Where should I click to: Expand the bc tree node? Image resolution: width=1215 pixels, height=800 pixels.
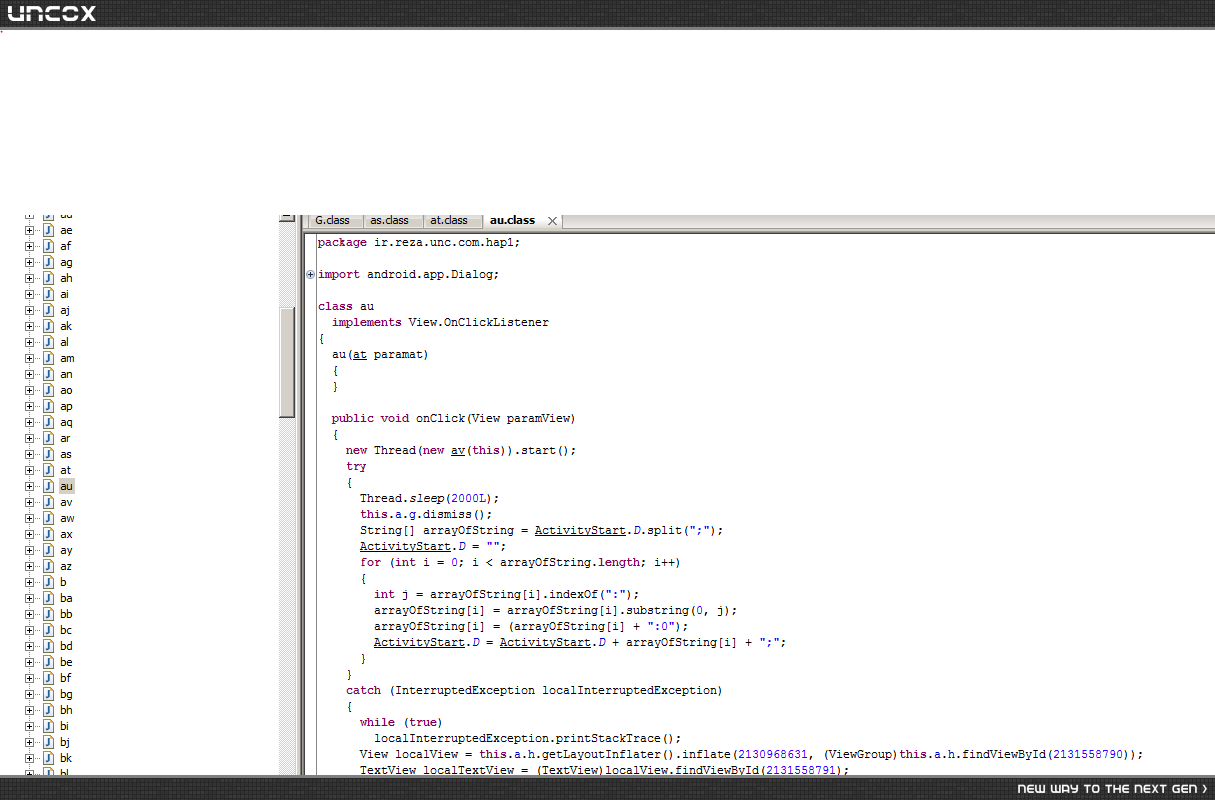(29, 630)
